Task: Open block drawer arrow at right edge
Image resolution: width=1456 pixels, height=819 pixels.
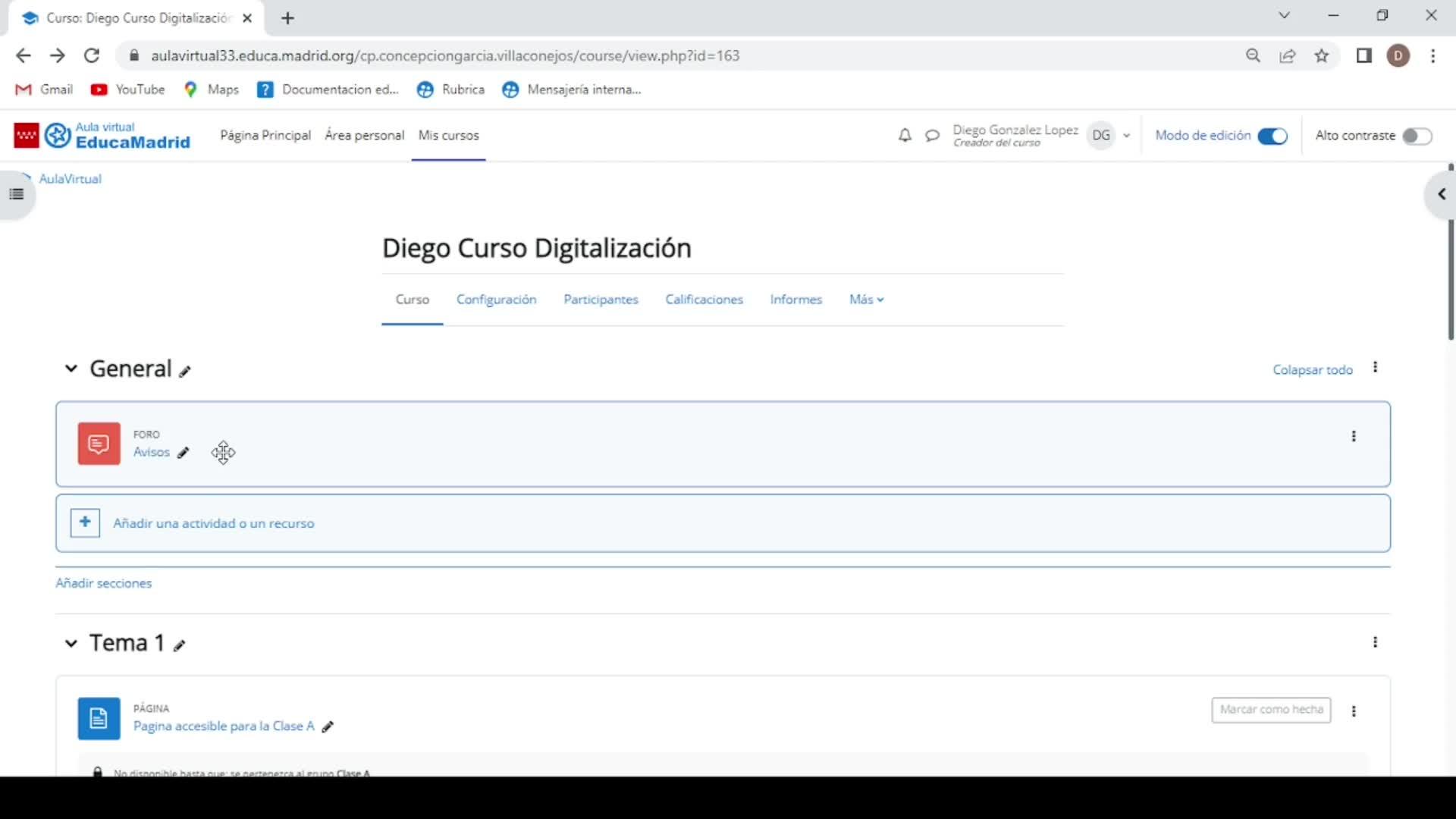Action: pyautogui.click(x=1442, y=195)
